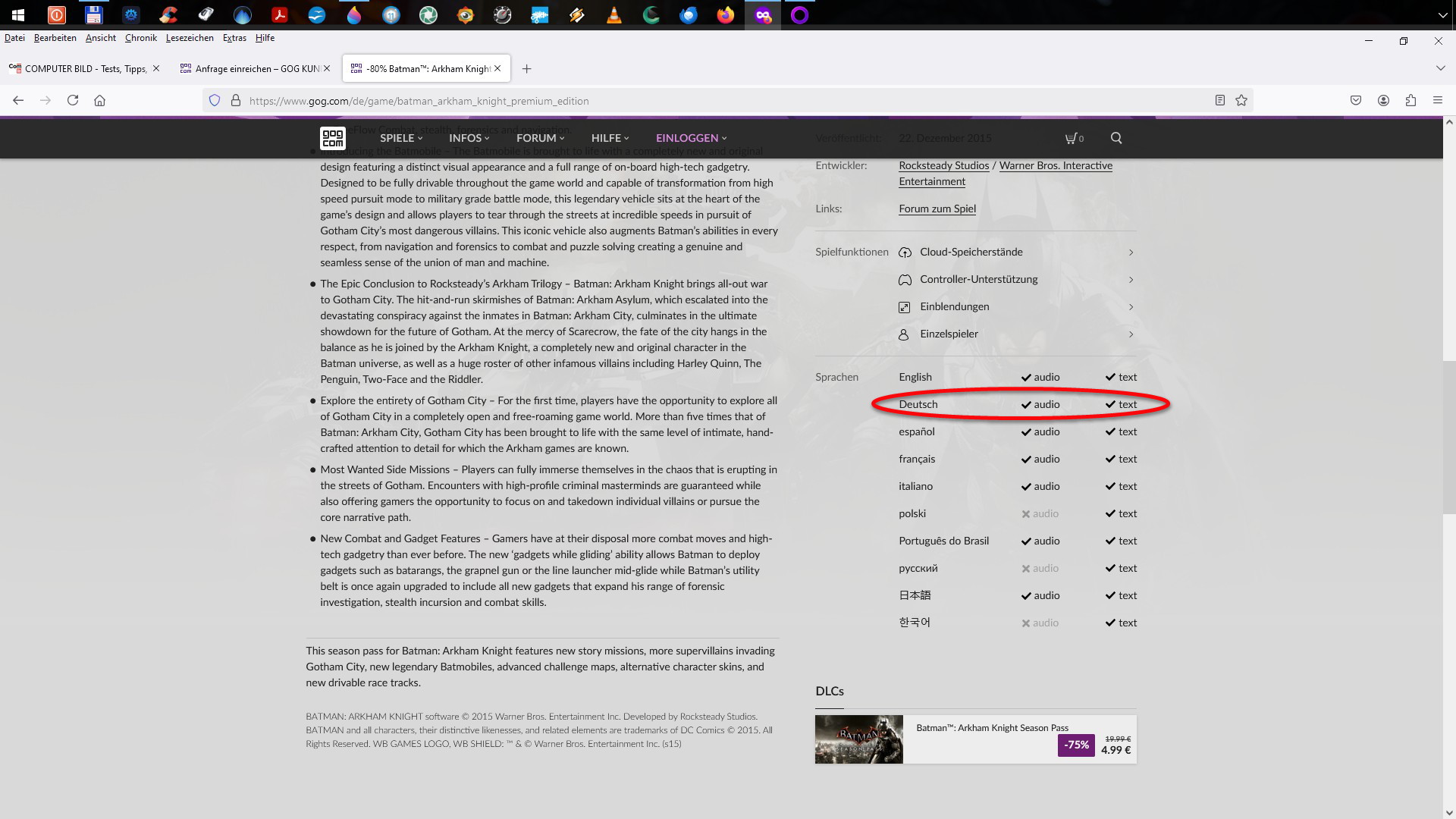Screen dimensions: 1456x819
Task: Expand the HILFE dropdown menu
Action: [610, 138]
